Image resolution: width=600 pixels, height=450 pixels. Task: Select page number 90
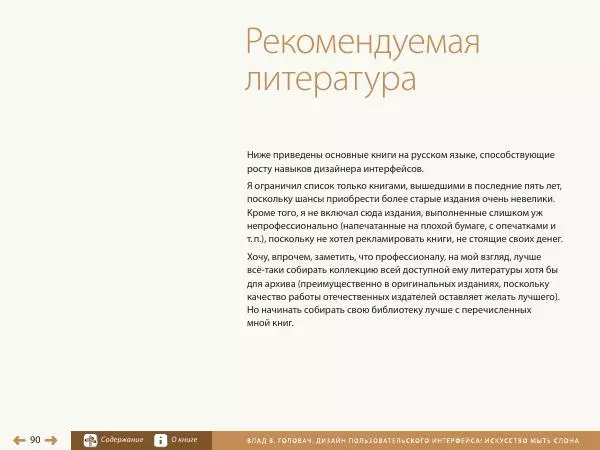click(x=35, y=440)
